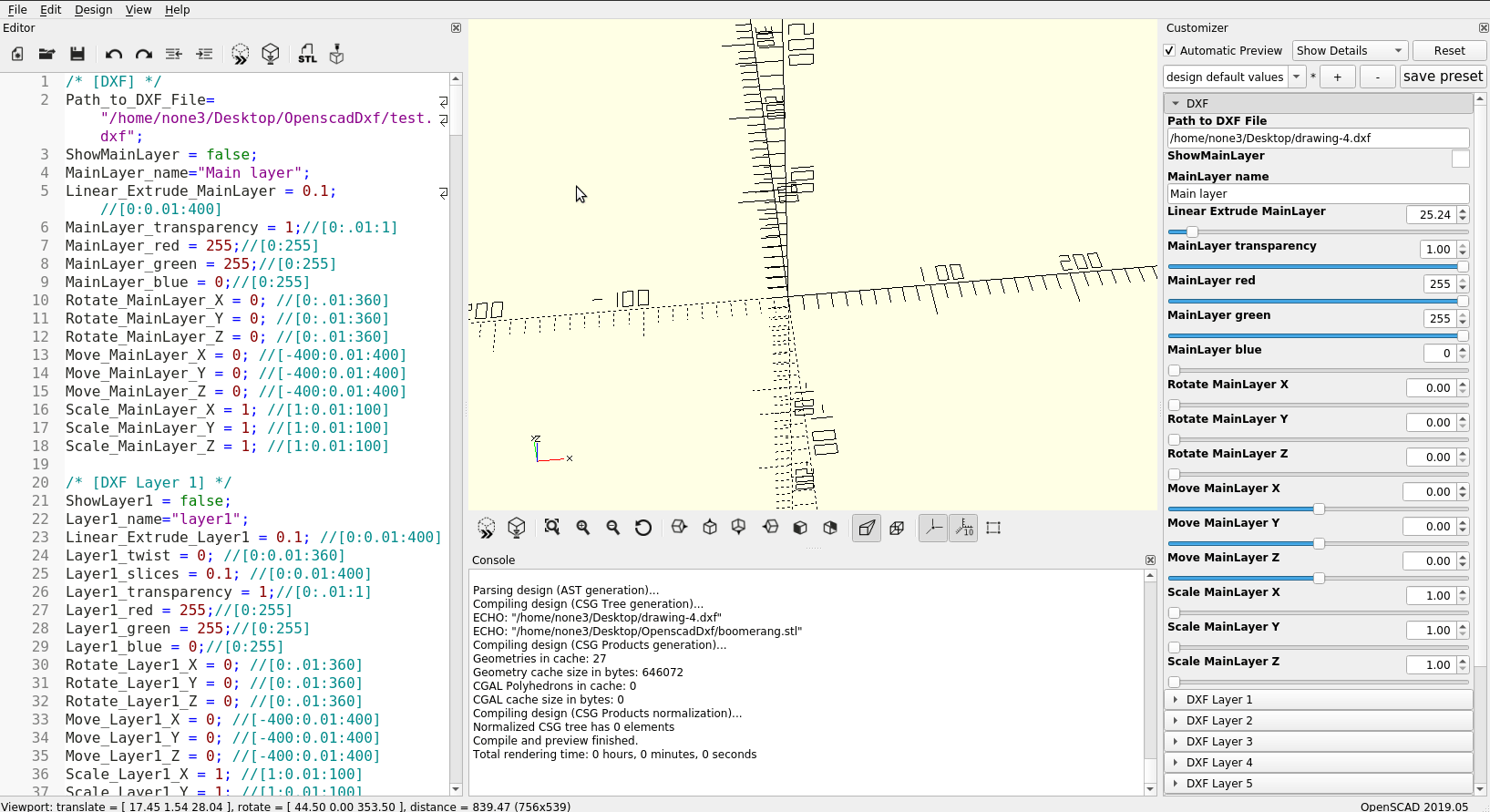
Task: Click the MainLayer red value box
Action: pos(1440,284)
